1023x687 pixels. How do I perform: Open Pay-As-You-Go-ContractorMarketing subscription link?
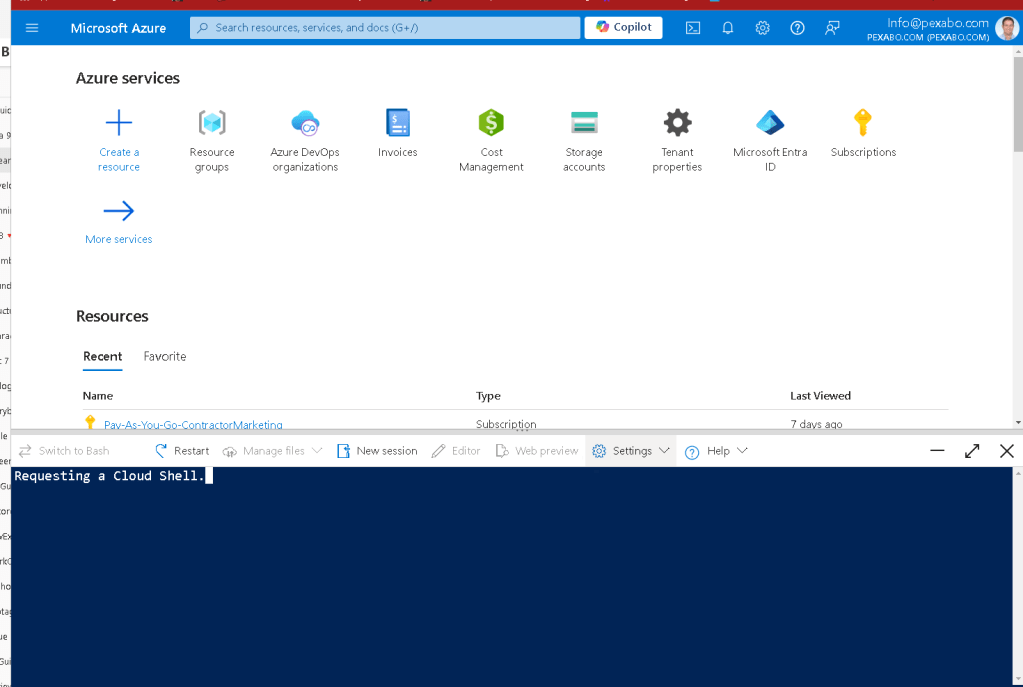point(193,424)
